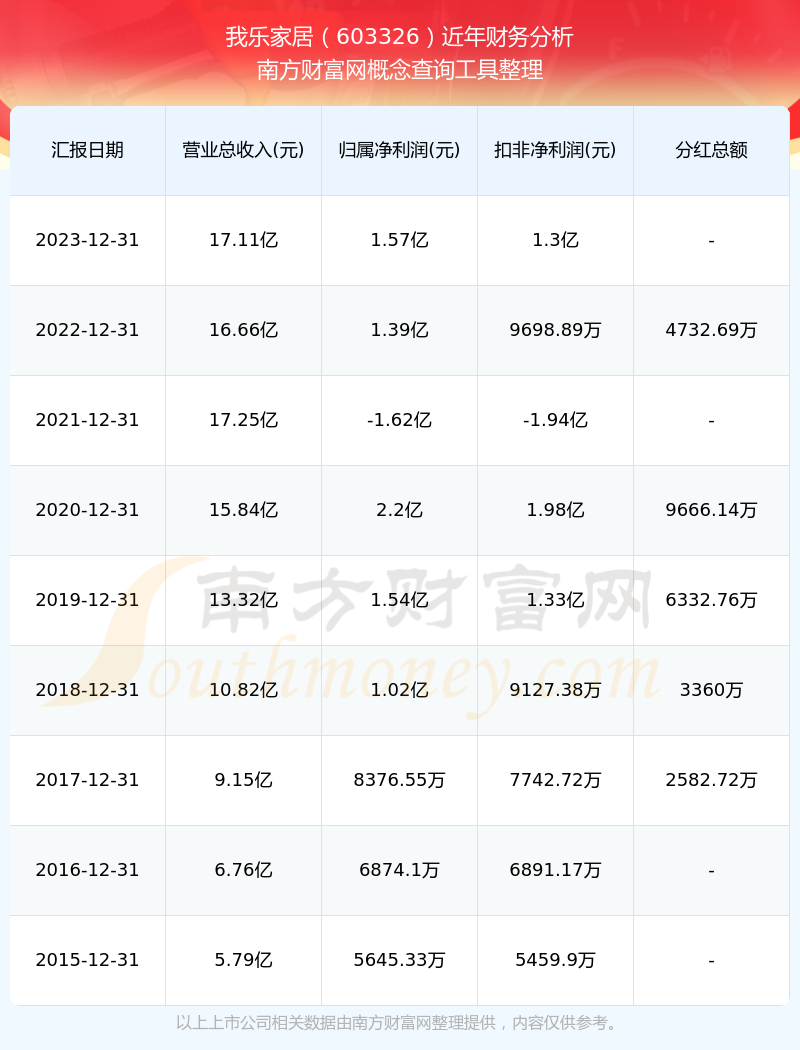Viewport: 800px width, 1050px height.
Task: Click the 1.3亿 cell in 2023 row
Action: 556,240
